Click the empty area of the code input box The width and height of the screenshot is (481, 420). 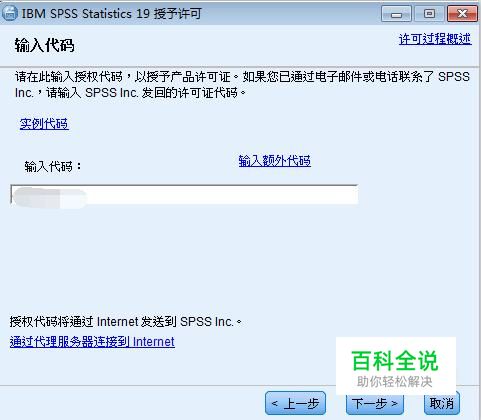pos(220,194)
